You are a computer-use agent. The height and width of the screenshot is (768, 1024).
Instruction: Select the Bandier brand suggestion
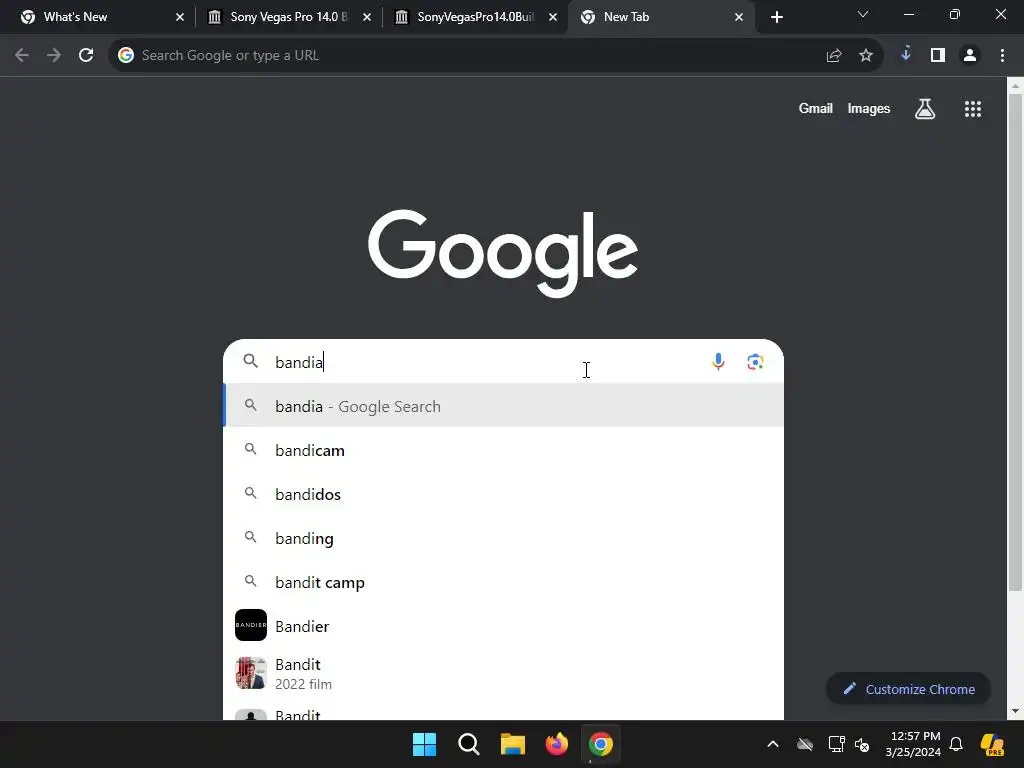click(x=504, y=626)
